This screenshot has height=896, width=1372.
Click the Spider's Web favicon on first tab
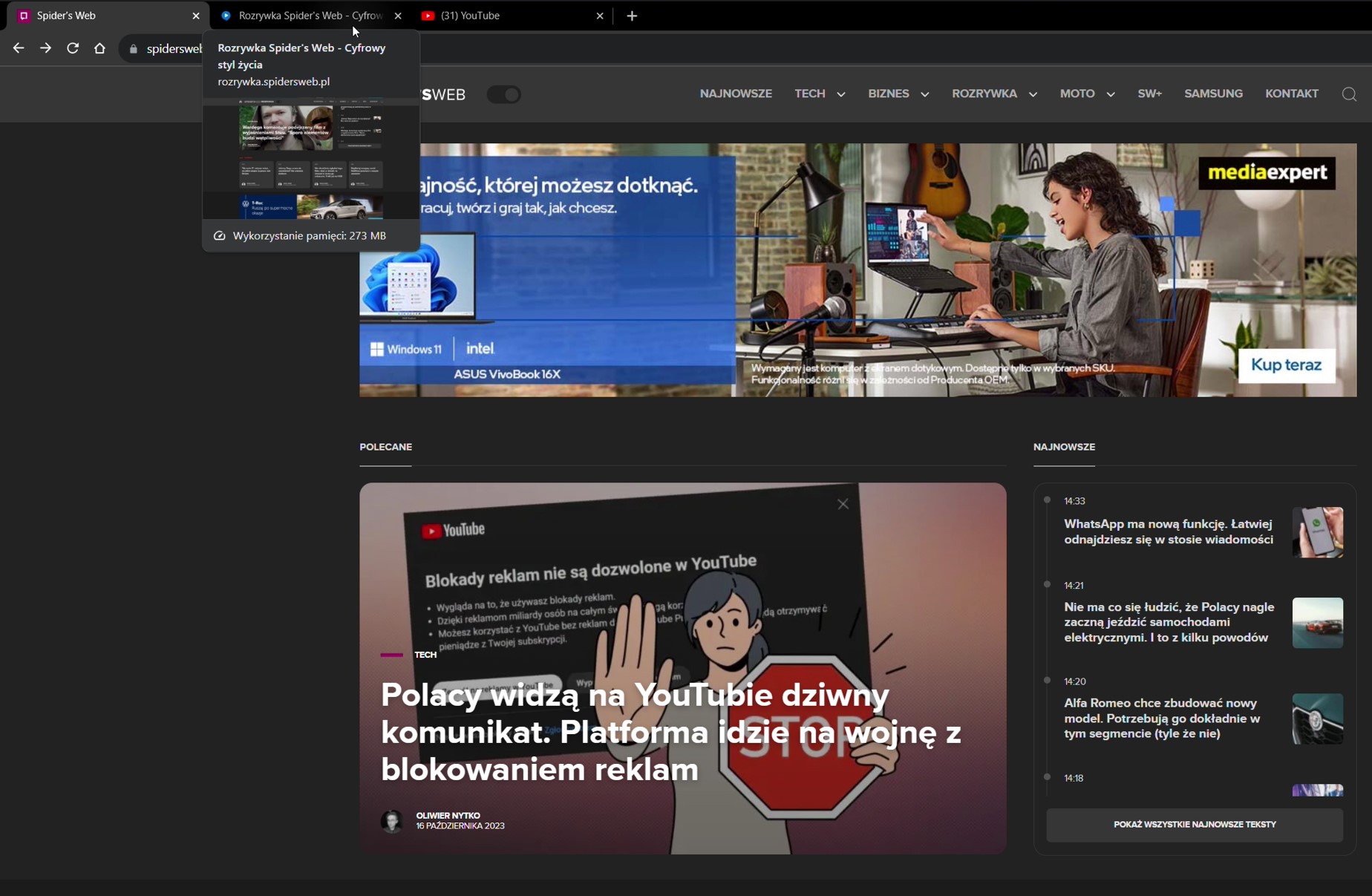tap(24, 16)
